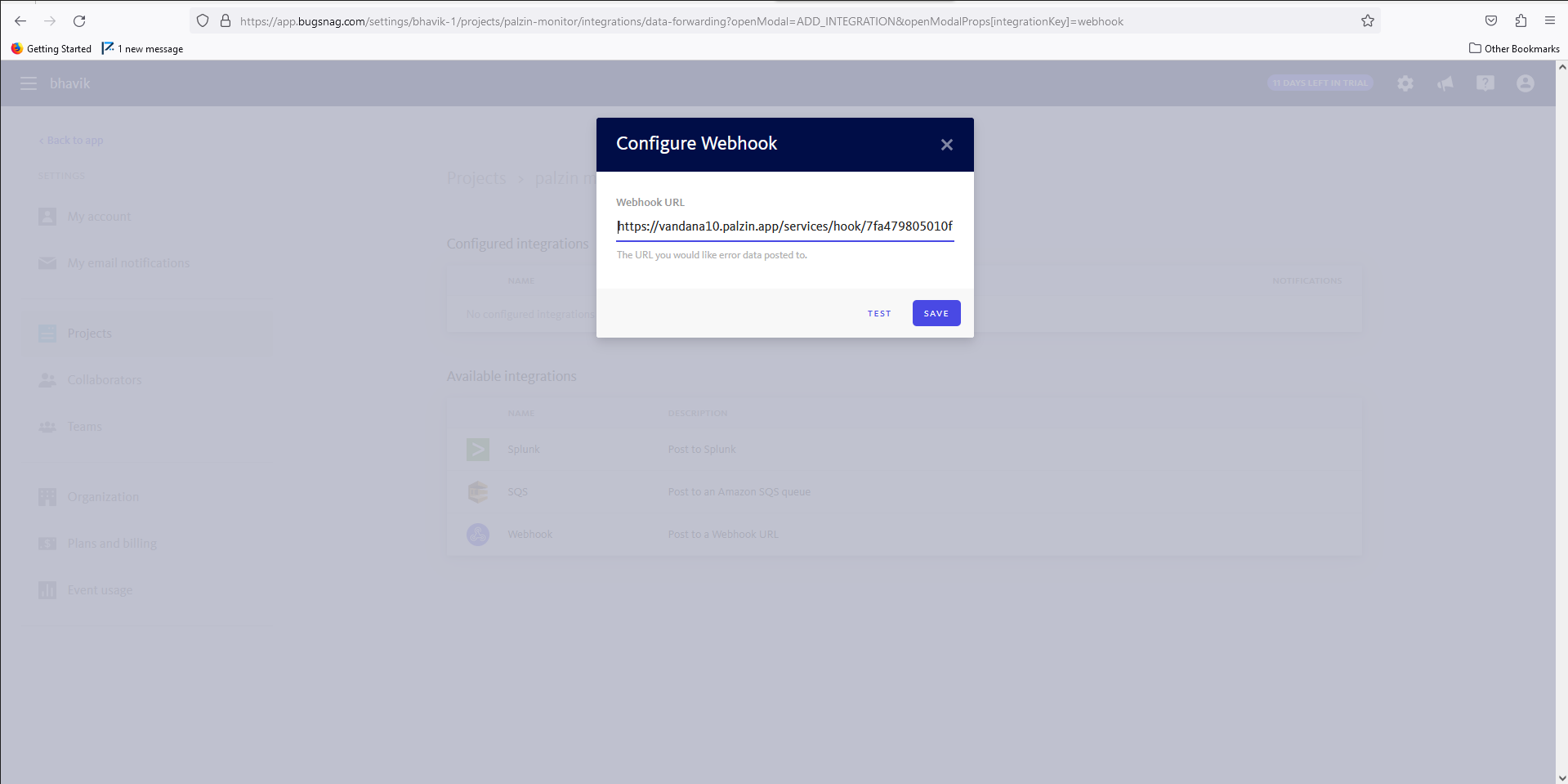Close the Configure Webhook dialog
This screenshot has height=784, width=1568.
[946, 145]
